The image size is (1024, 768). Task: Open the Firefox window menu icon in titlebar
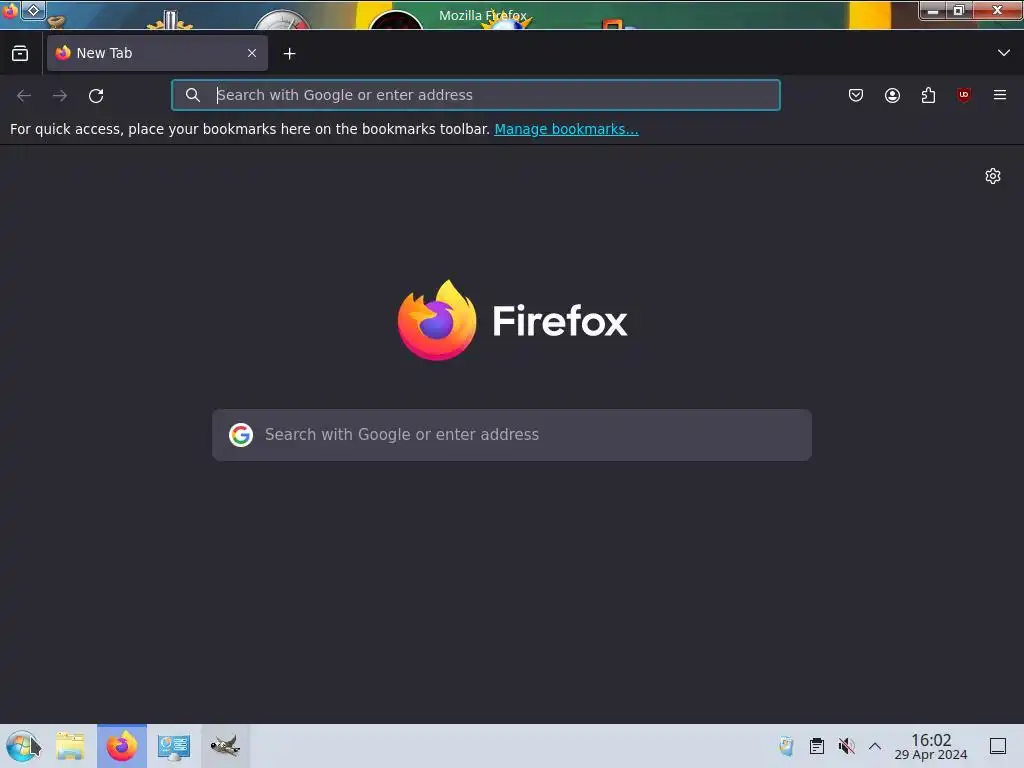point(10,10)
